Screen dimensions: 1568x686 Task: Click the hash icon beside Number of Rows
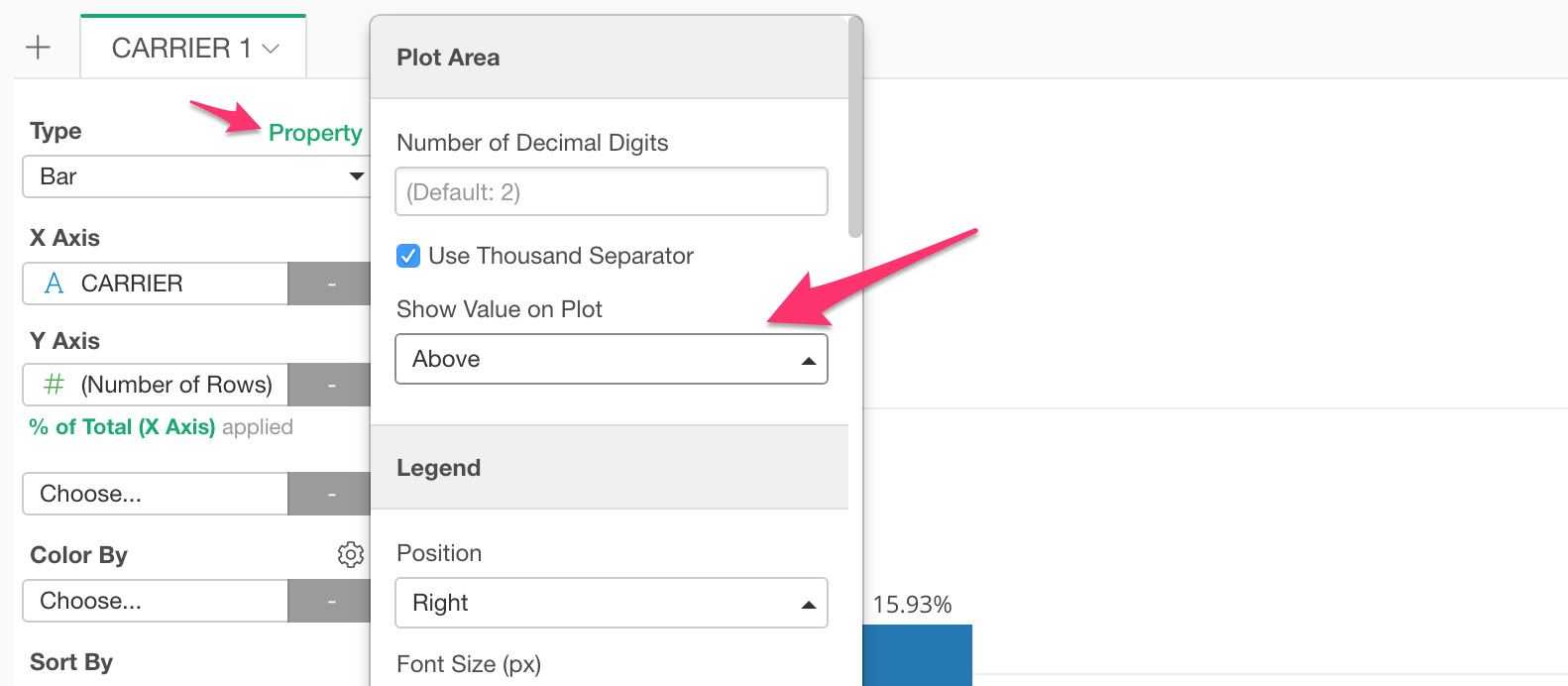pyautogui.click(x=55, y=385)
